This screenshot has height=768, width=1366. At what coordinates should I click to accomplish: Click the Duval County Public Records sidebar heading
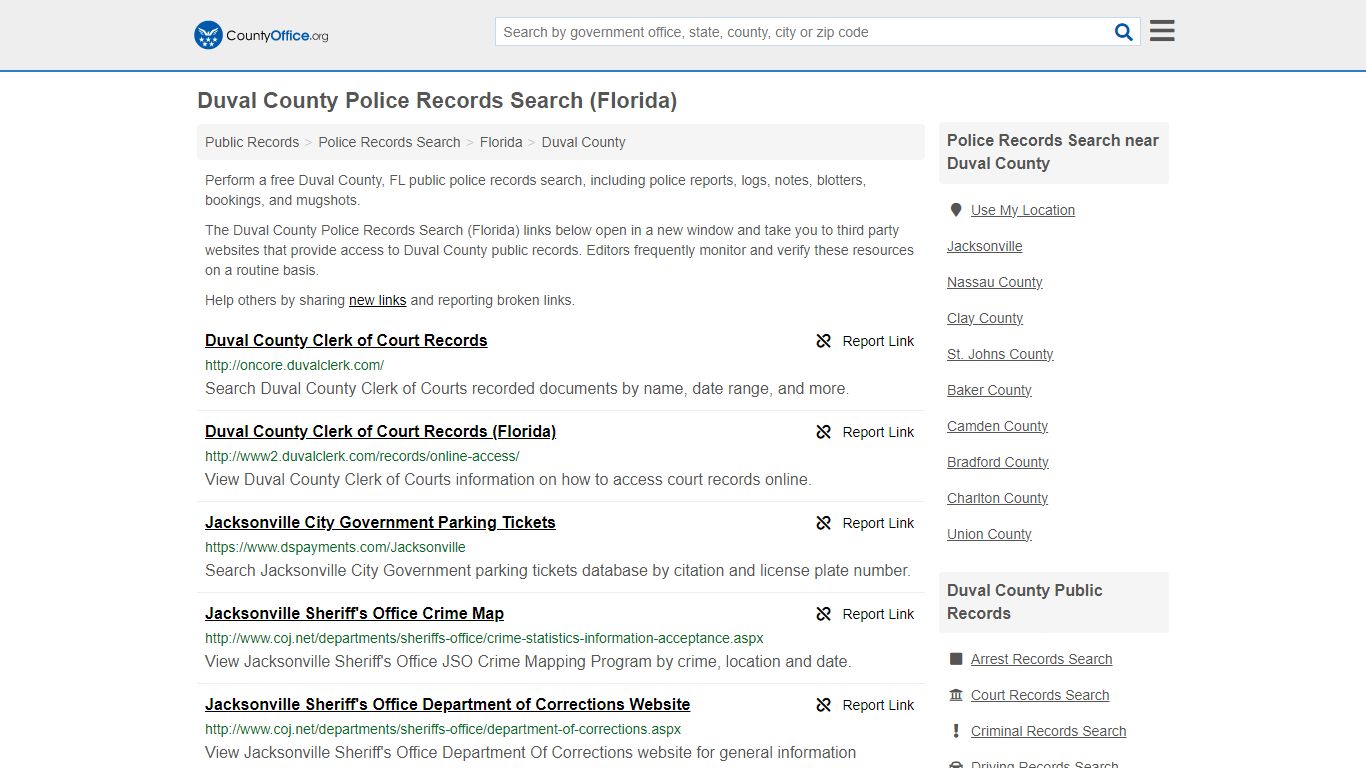tap(1025, 602)
